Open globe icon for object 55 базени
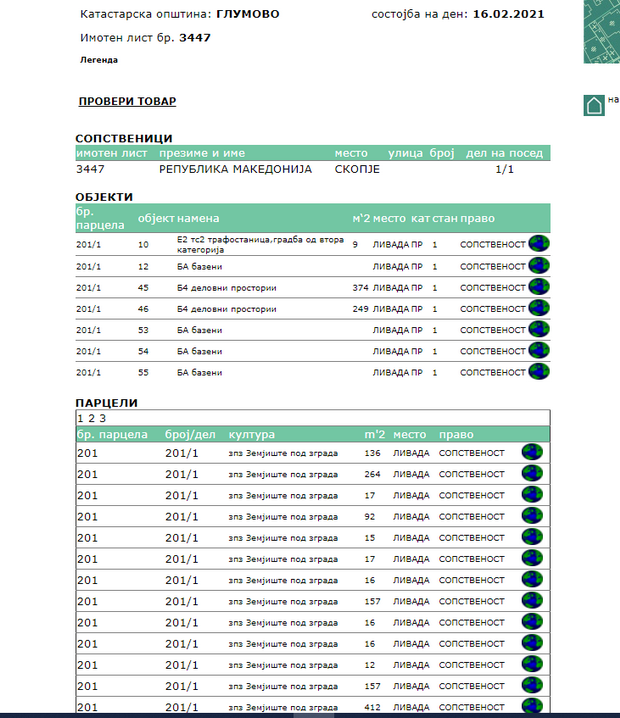620x718 pixels. [539, 371]
